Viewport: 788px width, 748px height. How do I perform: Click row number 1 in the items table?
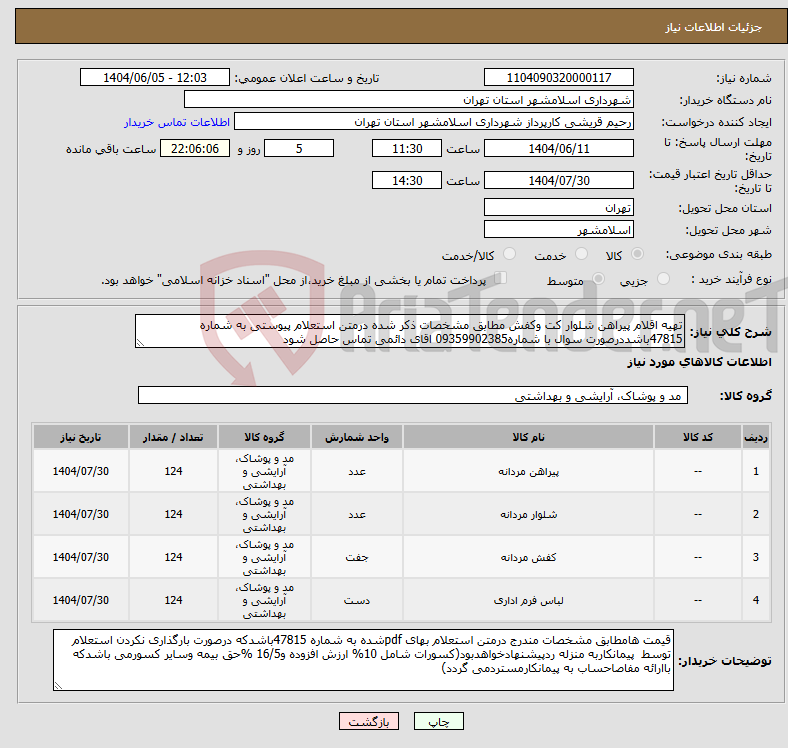coord(755,471)
